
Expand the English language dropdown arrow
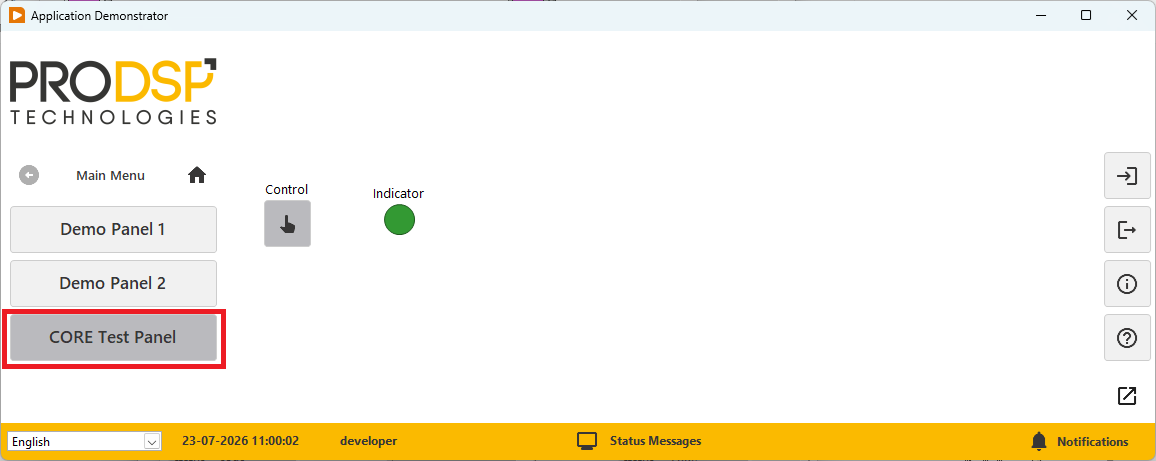(152, 442)
